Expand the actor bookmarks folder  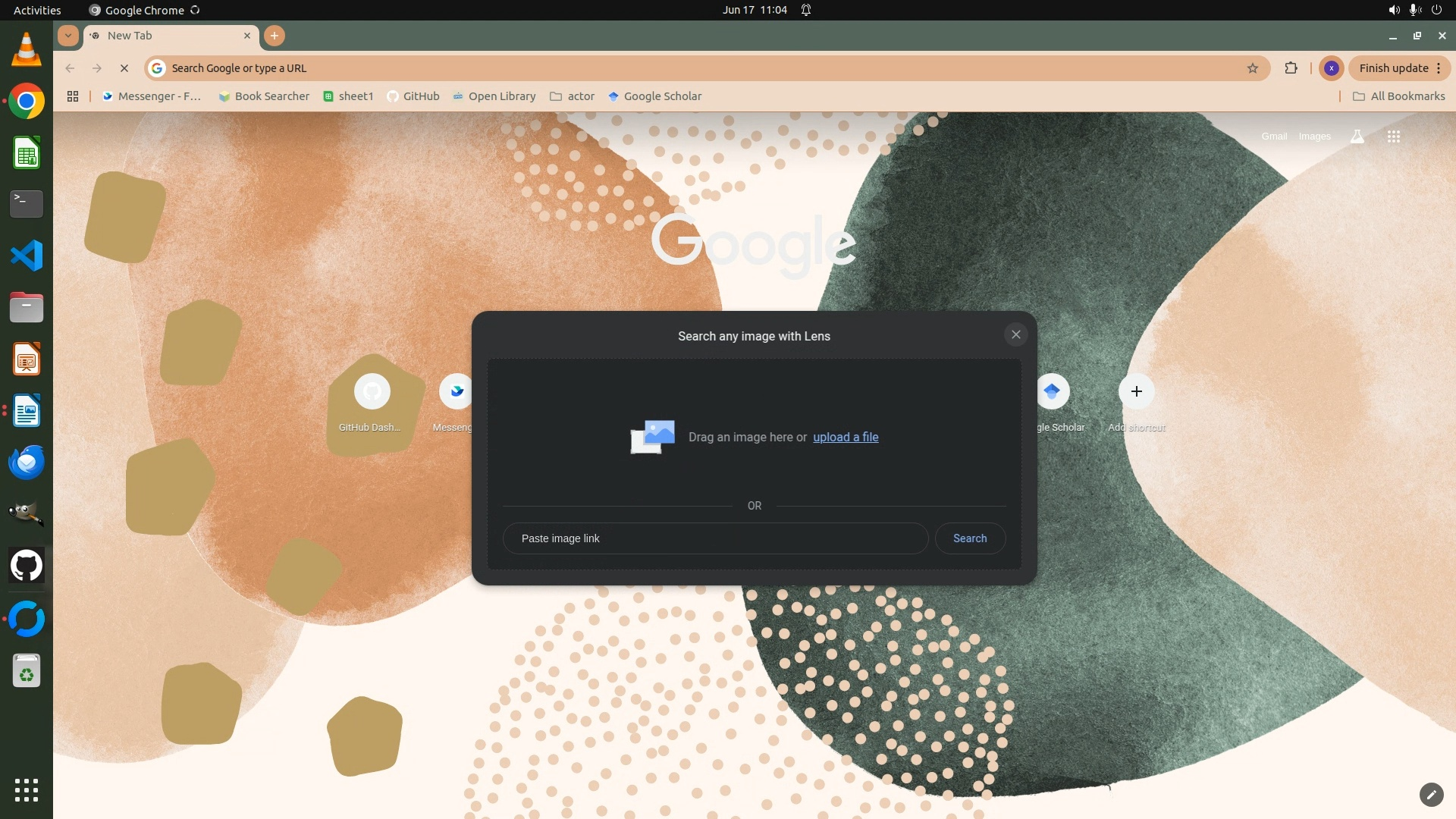pyautogui.click(x=572, y=96)
